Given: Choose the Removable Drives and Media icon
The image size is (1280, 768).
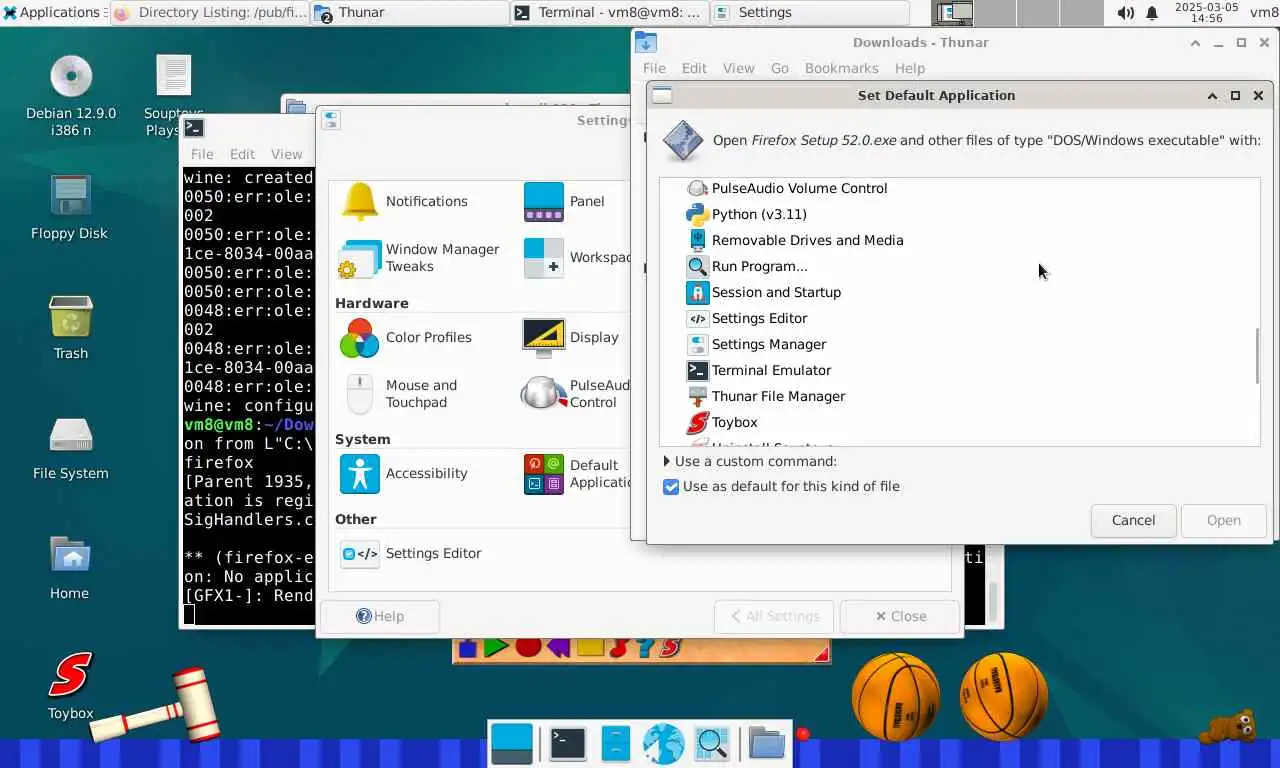Looking at the screenshot, I should point(697,240).
